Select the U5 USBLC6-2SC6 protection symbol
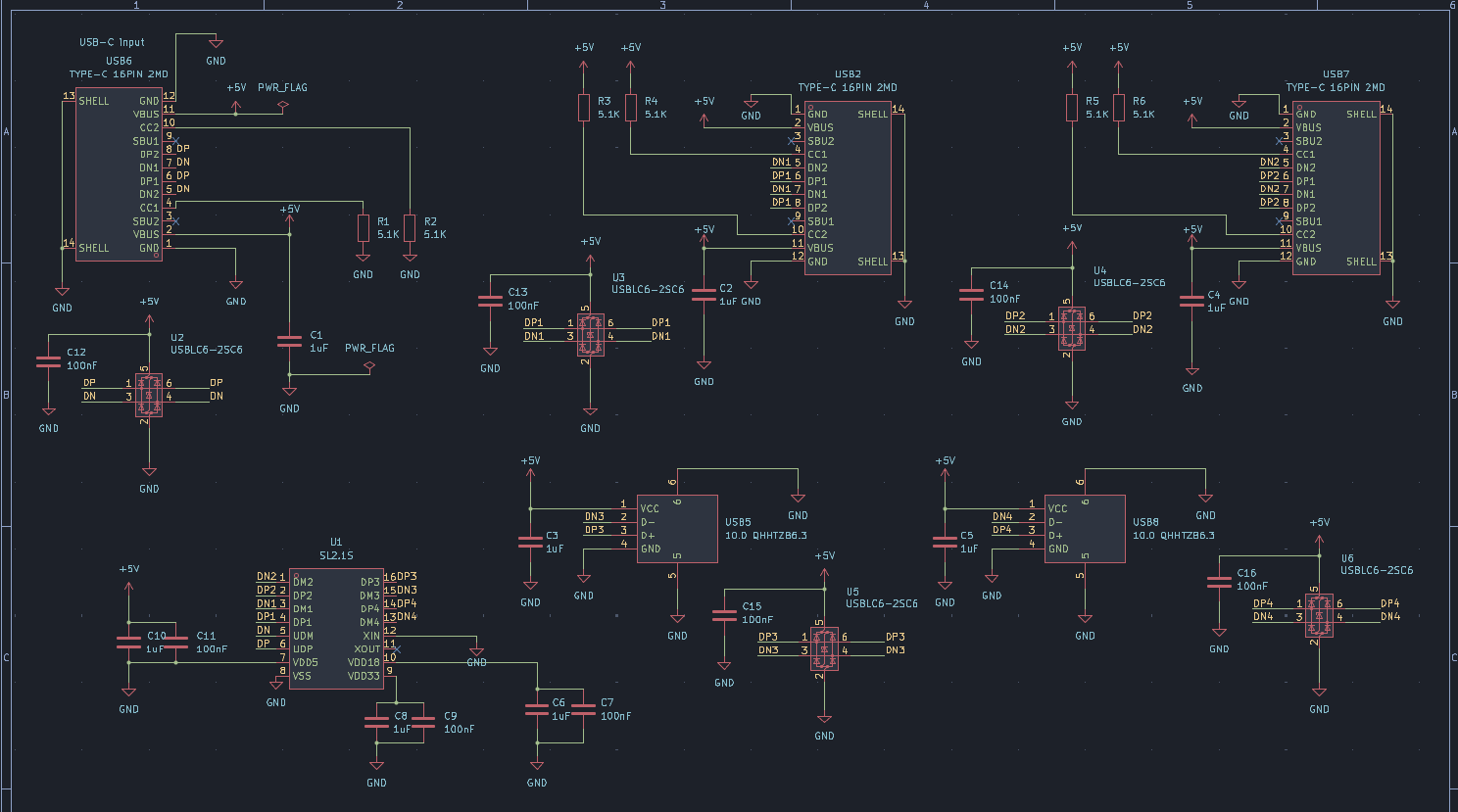 click(825, 647)
